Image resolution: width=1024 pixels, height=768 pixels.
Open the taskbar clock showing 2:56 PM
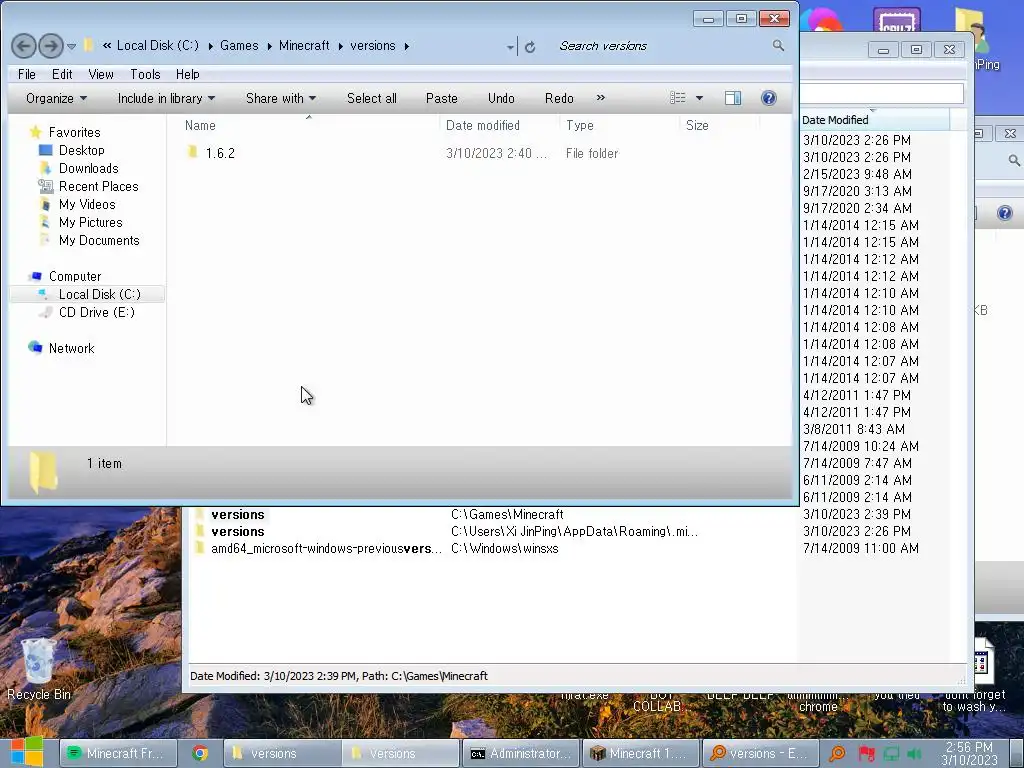point(969,754)
